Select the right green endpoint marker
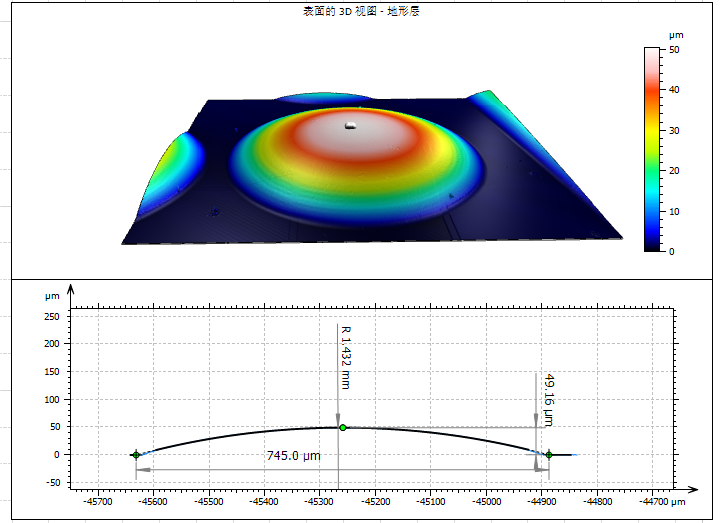 (x=549, y=455)
